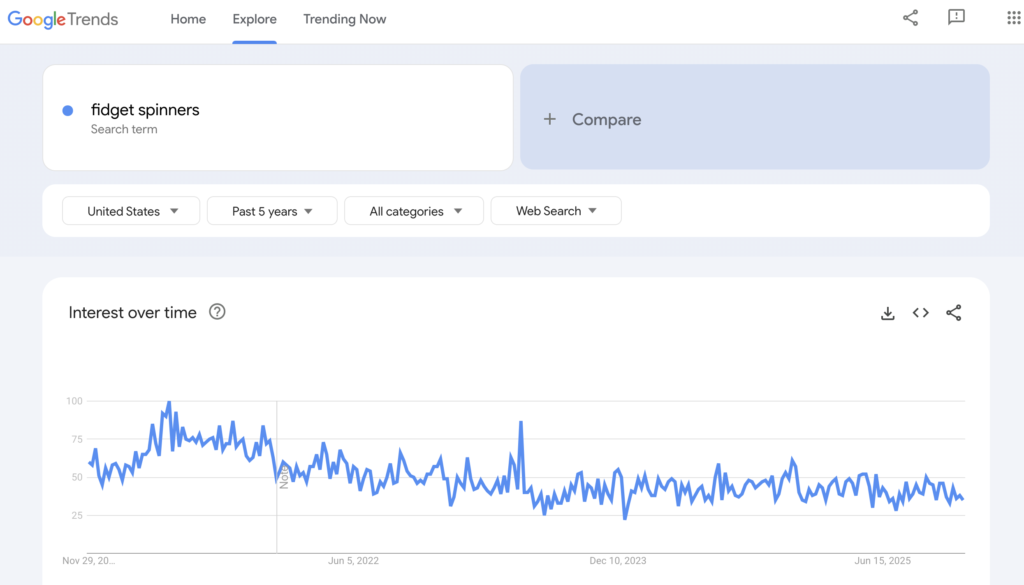1024x585 pixels.
Task: Switch to the Home tab
Action: pos(188,18)
